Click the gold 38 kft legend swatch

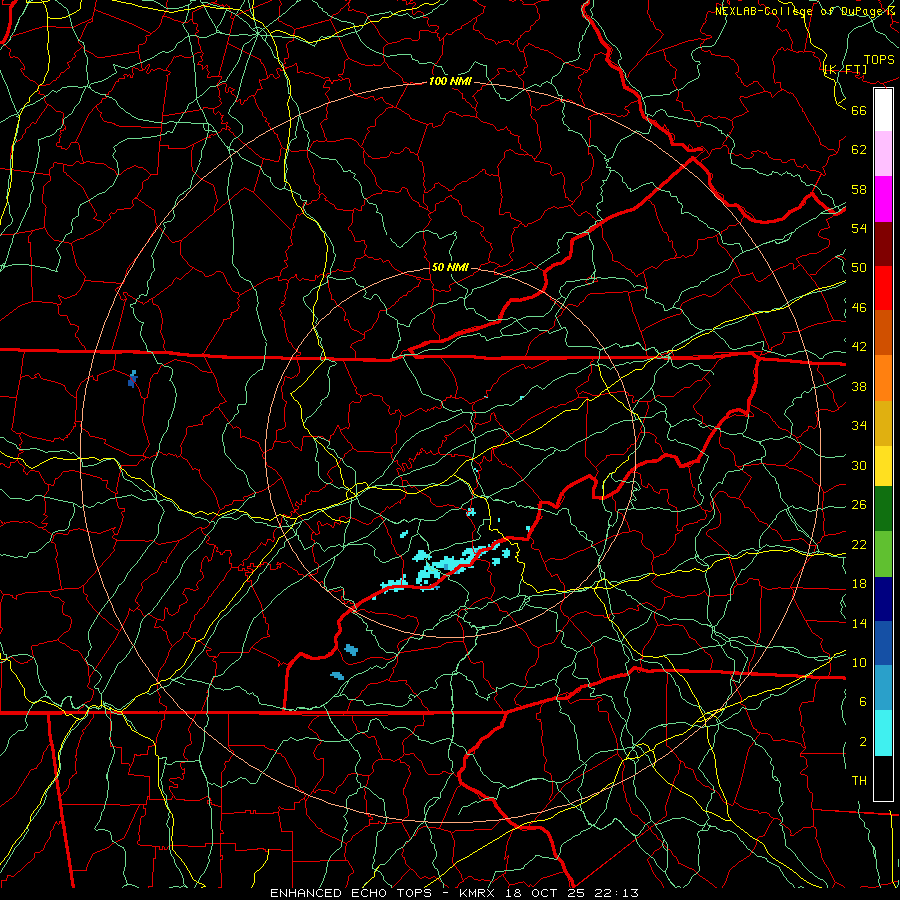coord(883,423)
